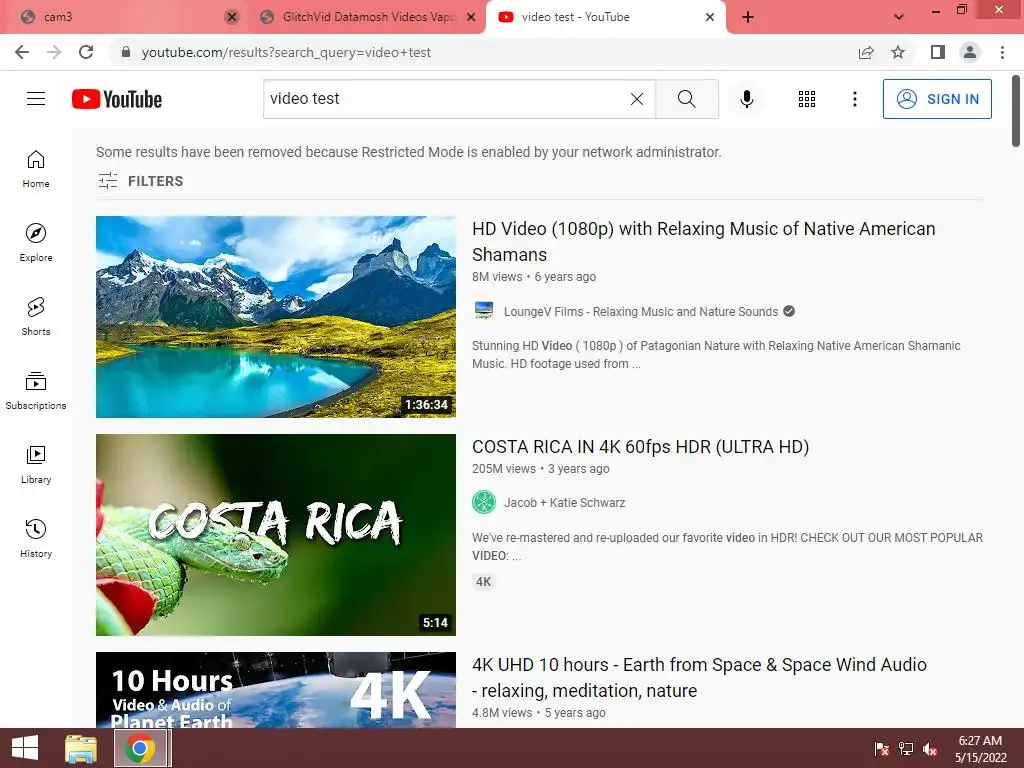Start voice search with the microphone icon
The width and height of the screenshot is (1024, 768).
coord(746,99)
